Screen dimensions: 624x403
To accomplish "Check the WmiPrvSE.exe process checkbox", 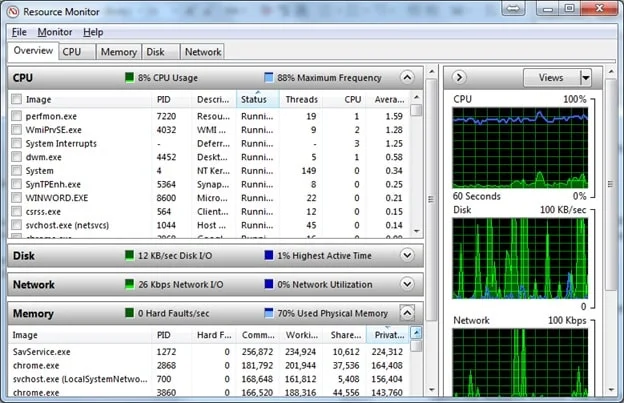I will (16, 129).
